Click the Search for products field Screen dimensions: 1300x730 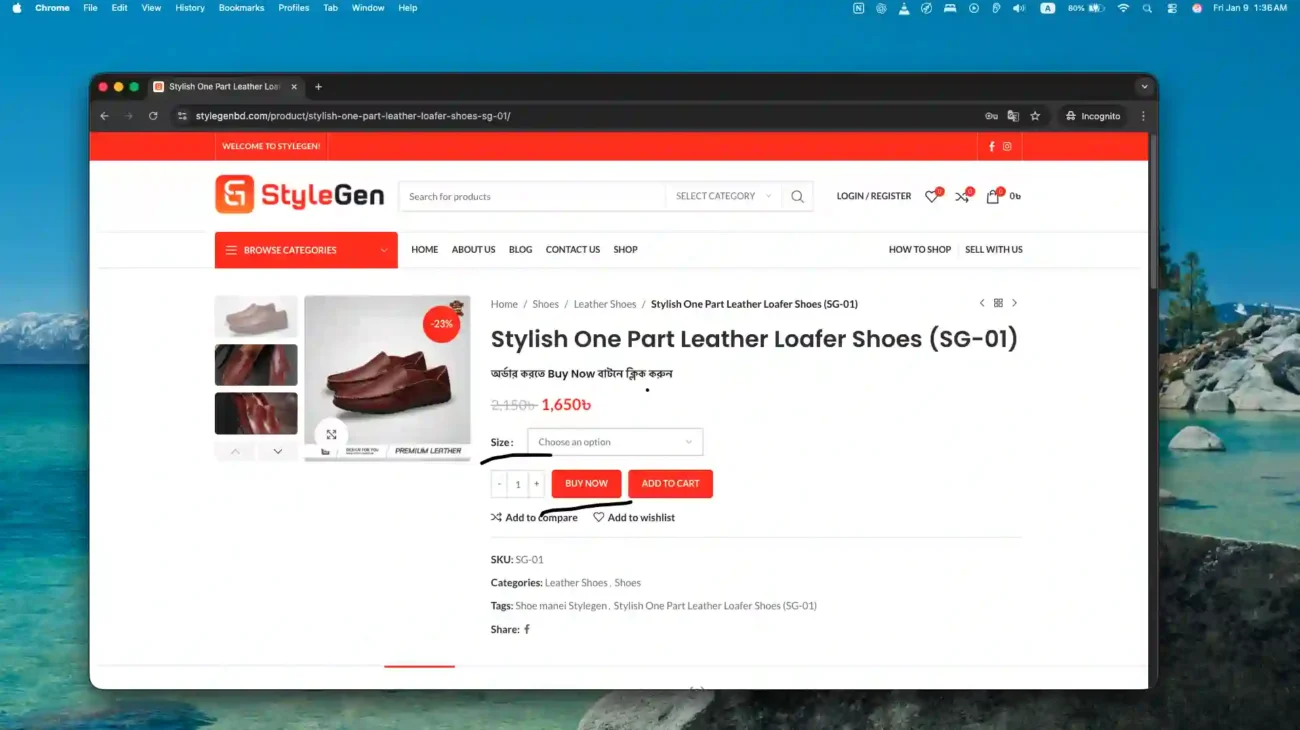pos(532,197)
